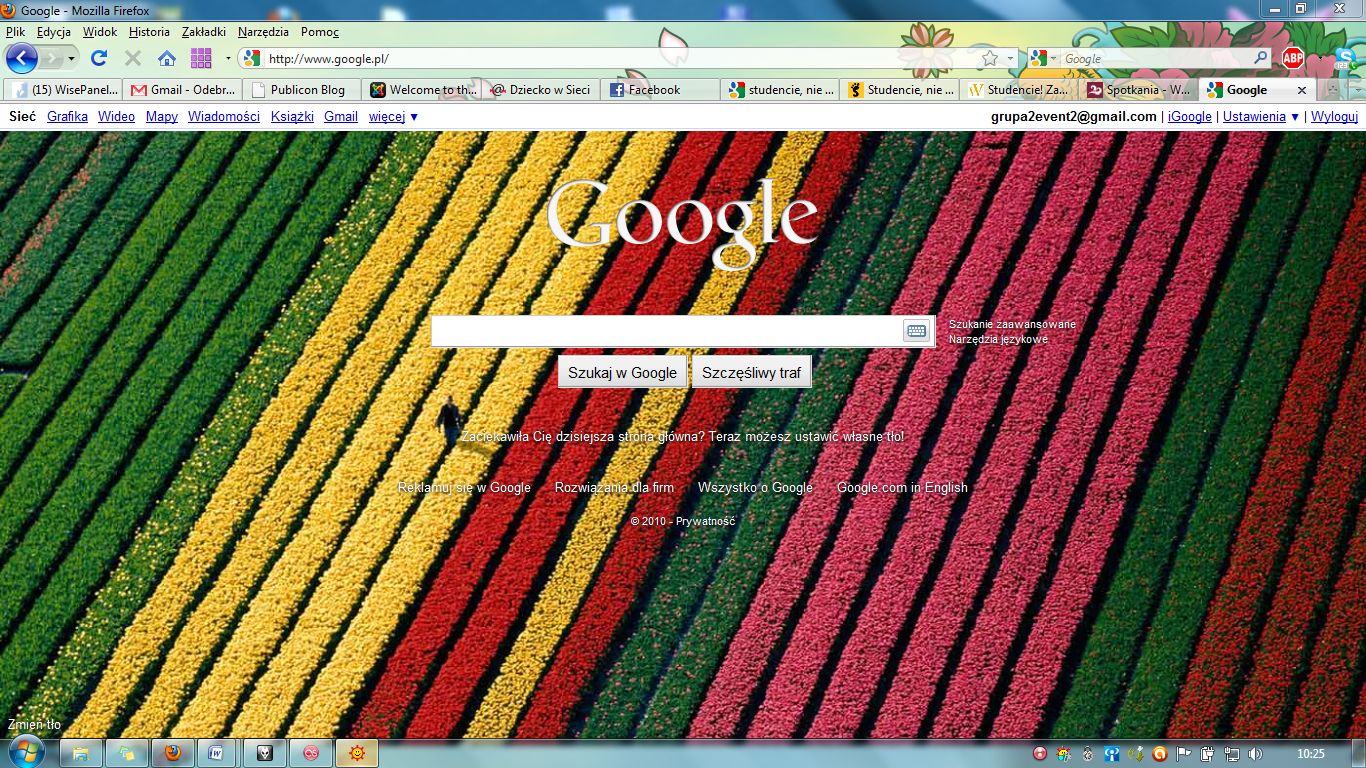
Task: Click the "Szukaj w Google" button
Action: pyautogui.click(x=622, y=372)
